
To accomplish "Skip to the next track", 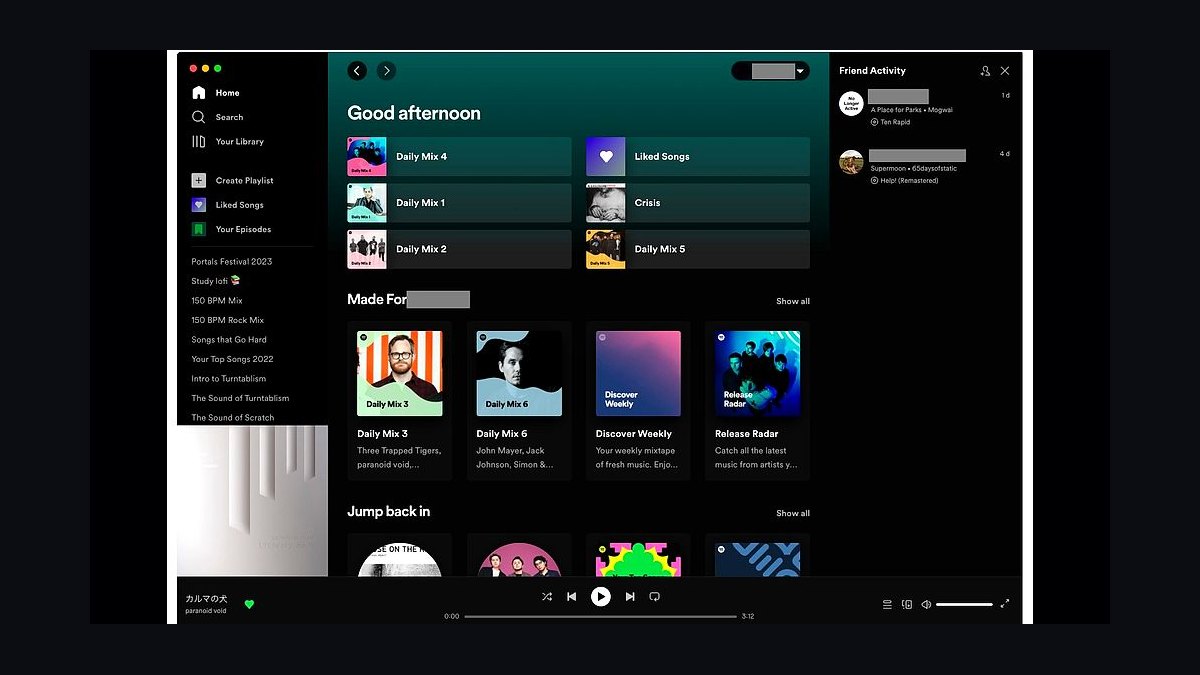I will (630, 597).
